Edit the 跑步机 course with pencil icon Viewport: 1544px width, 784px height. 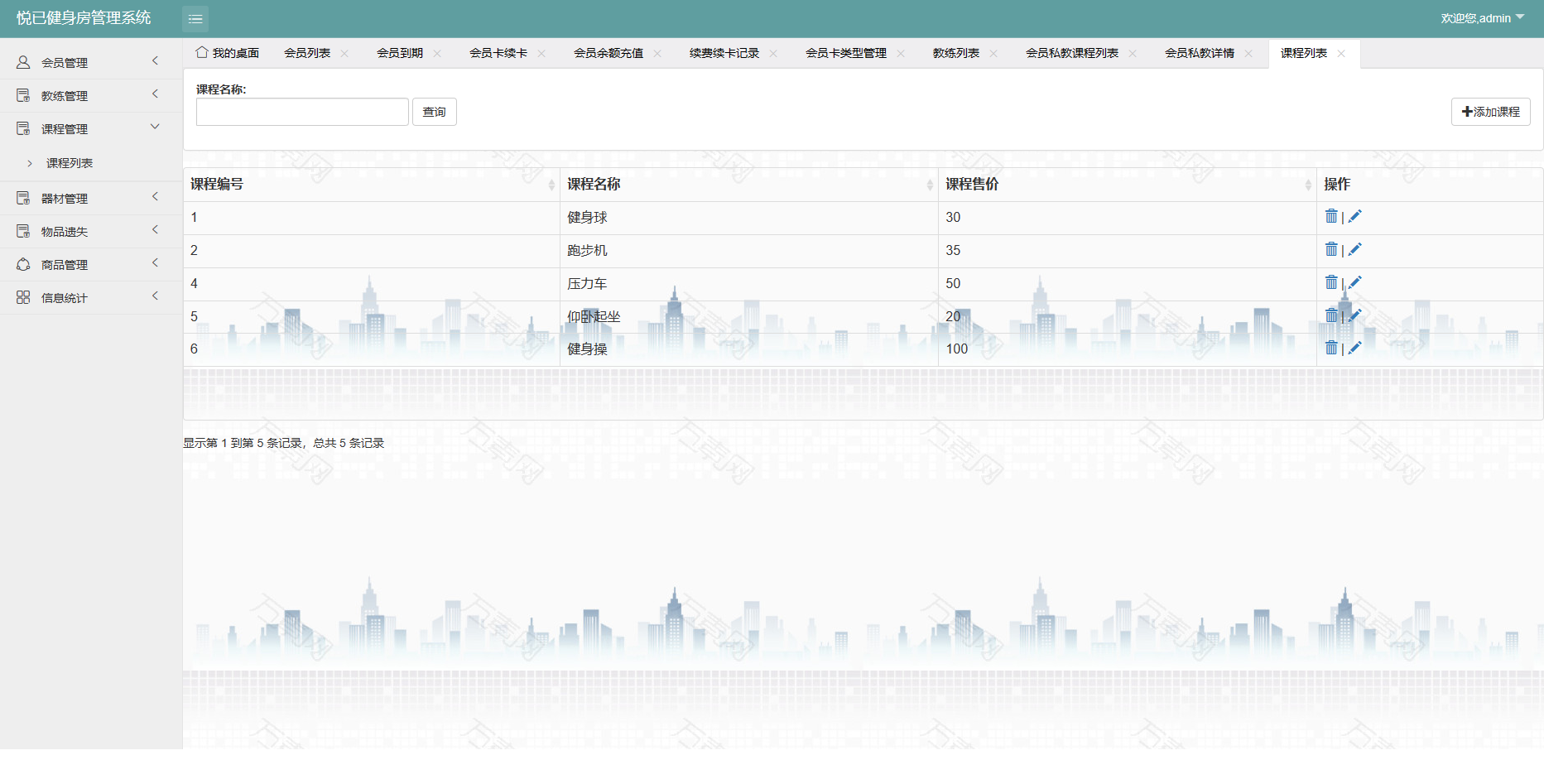coord(1355,249)
